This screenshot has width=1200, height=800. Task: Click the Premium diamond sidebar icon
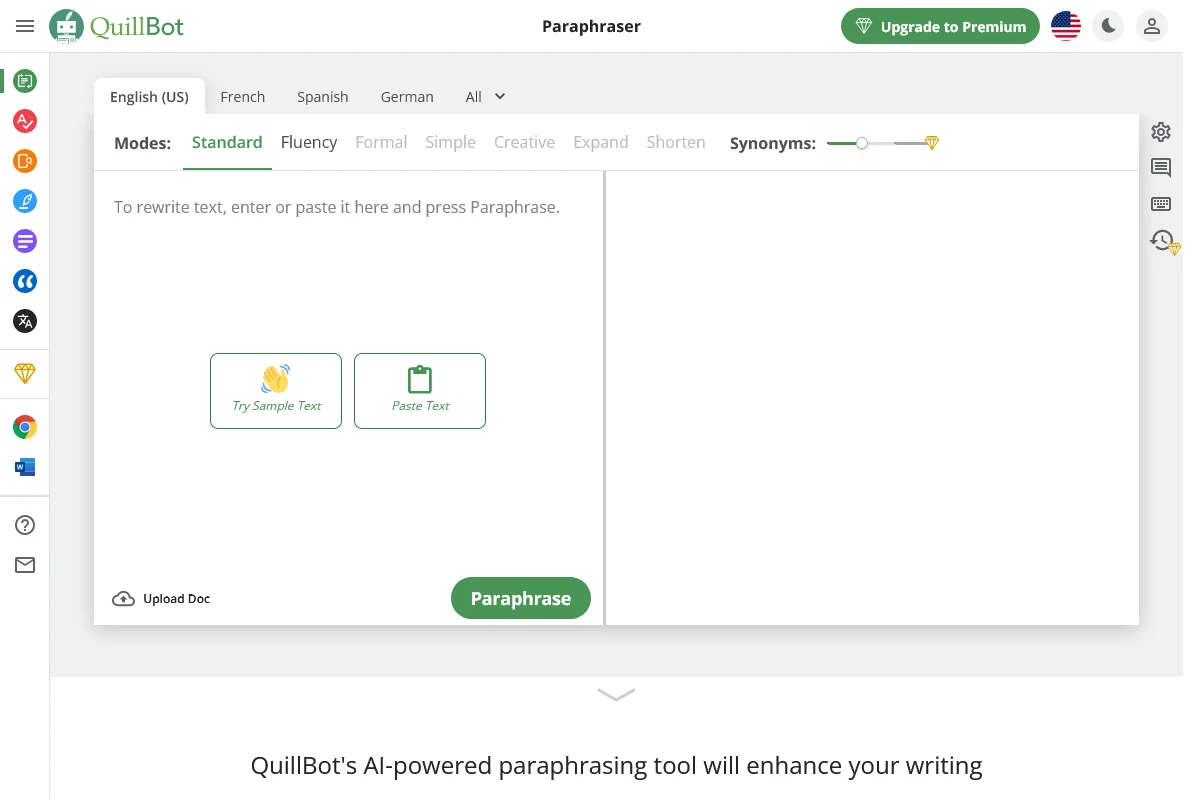[x=25, y=373]
